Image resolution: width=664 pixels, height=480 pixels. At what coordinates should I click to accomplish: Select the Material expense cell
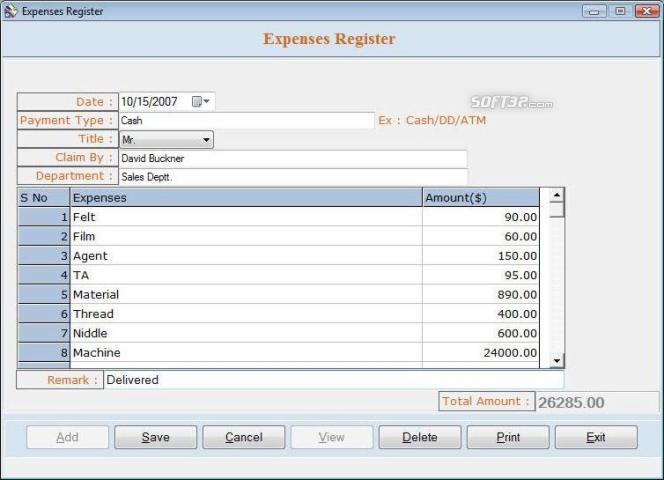point(246,294)
